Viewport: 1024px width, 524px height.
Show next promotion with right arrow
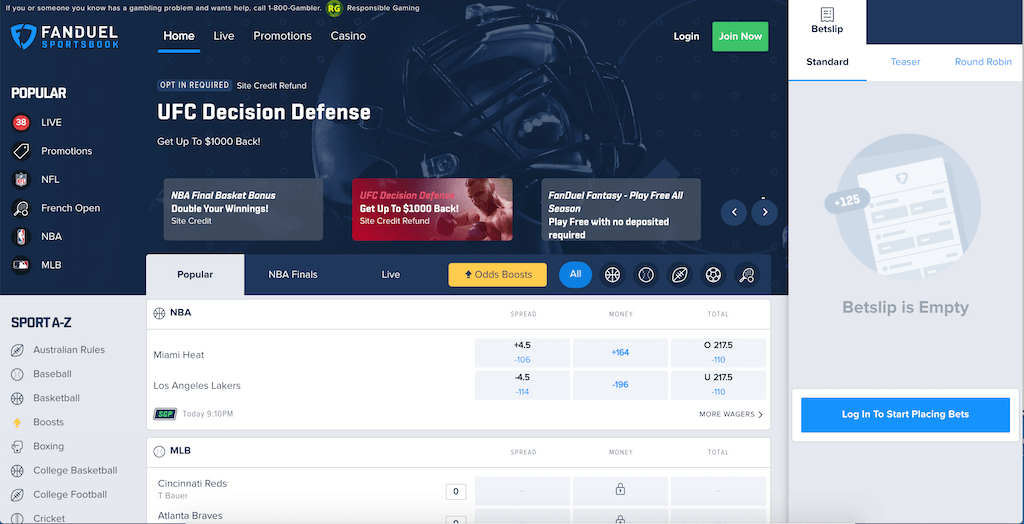pos(765,212)
